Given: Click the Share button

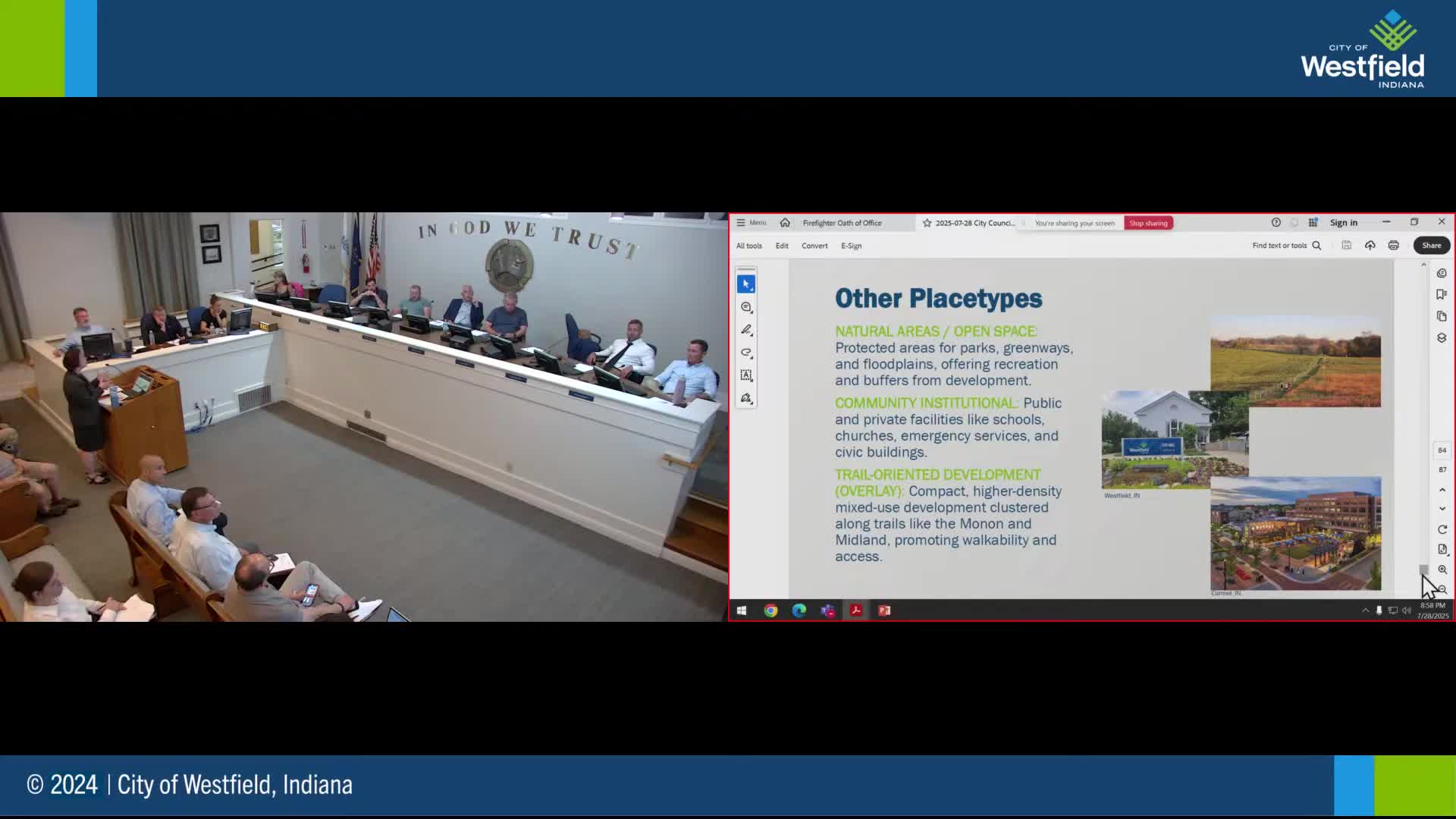Looking at the screenshot, I should [x=1431, y=245].
